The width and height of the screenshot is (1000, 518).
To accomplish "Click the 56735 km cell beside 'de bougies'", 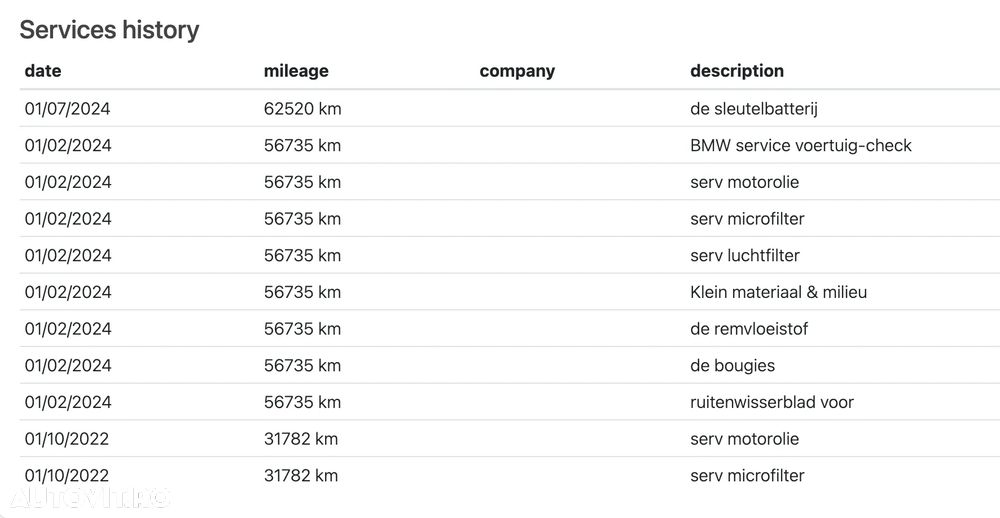I will 302,366.
